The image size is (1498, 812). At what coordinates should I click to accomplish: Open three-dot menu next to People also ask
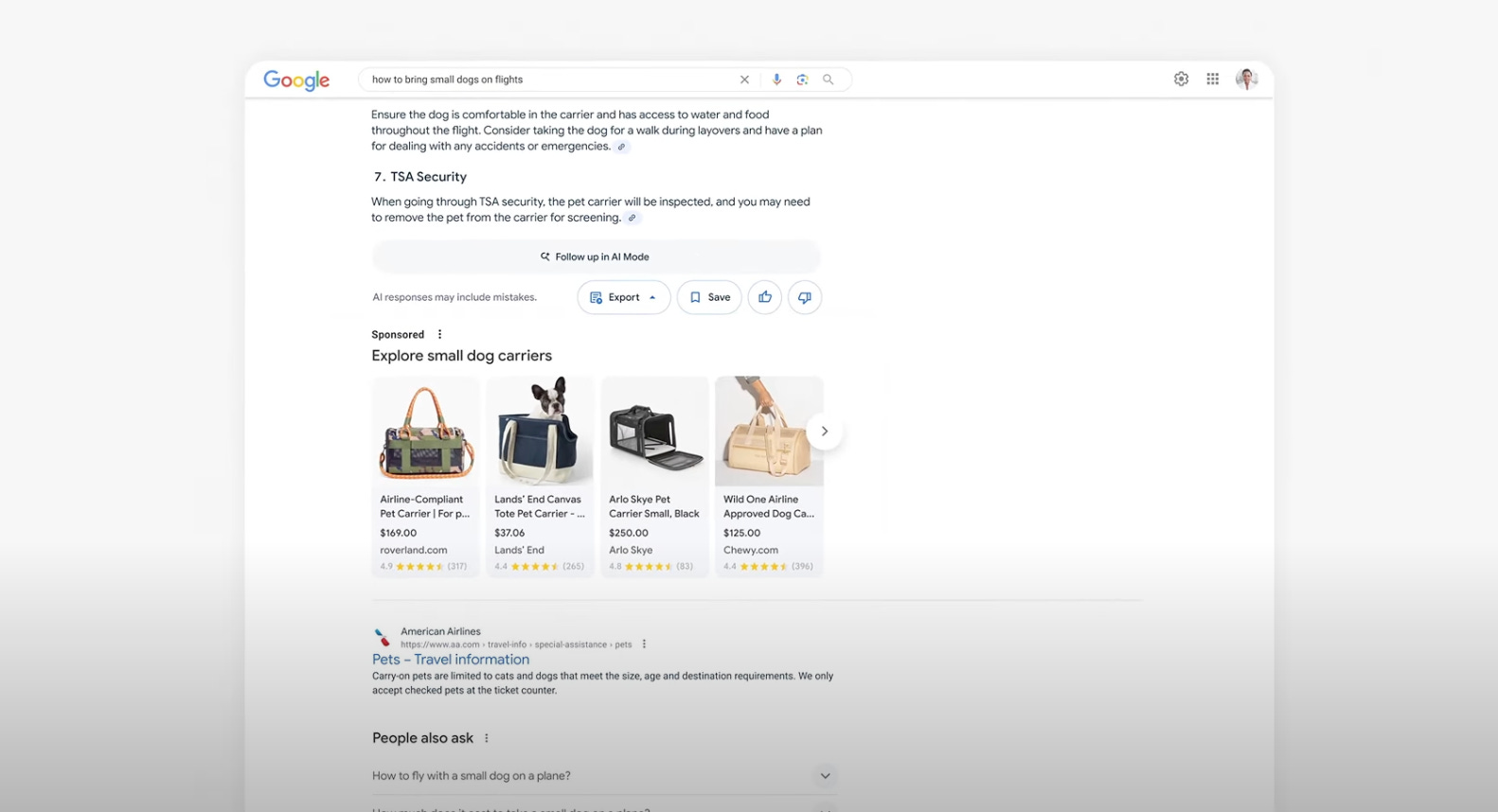487,738
